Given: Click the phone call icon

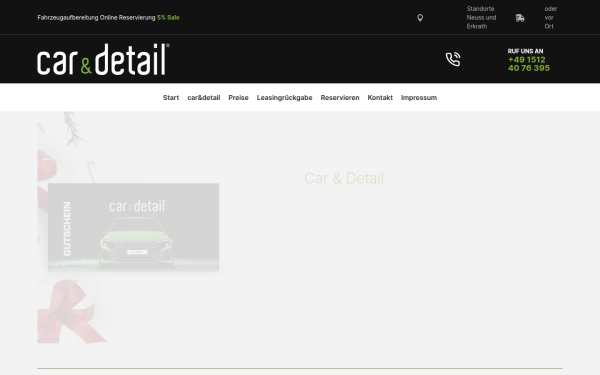Looking at the screenshot, I should 453,59.
